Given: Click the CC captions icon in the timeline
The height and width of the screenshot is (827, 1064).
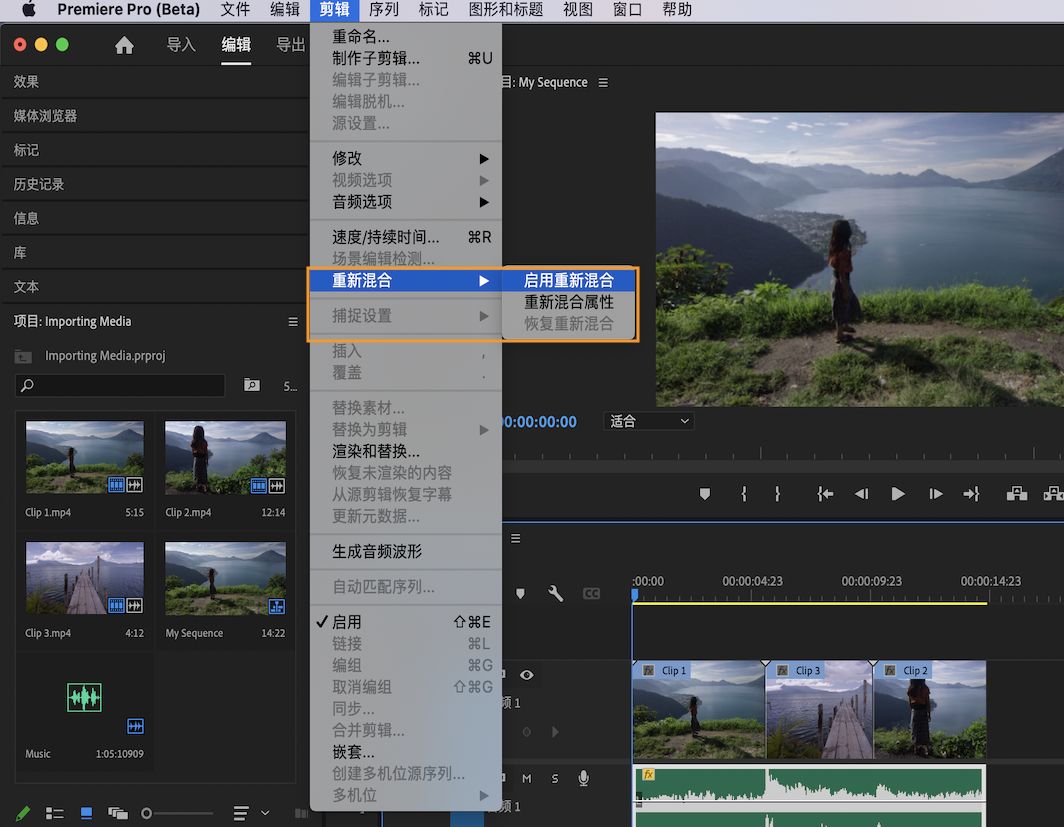Looking at the screenshot, I should point(591,594).
